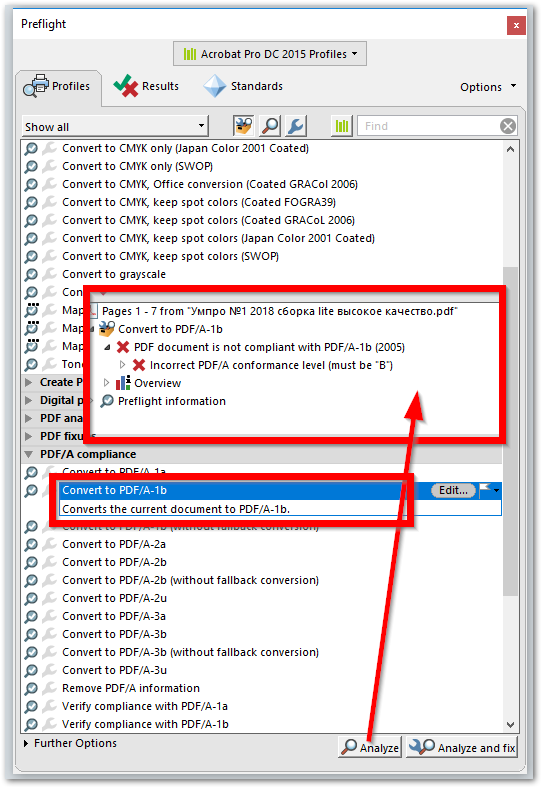Click the scrollbar up arrow
542x788 pixels.
(510, 149)
